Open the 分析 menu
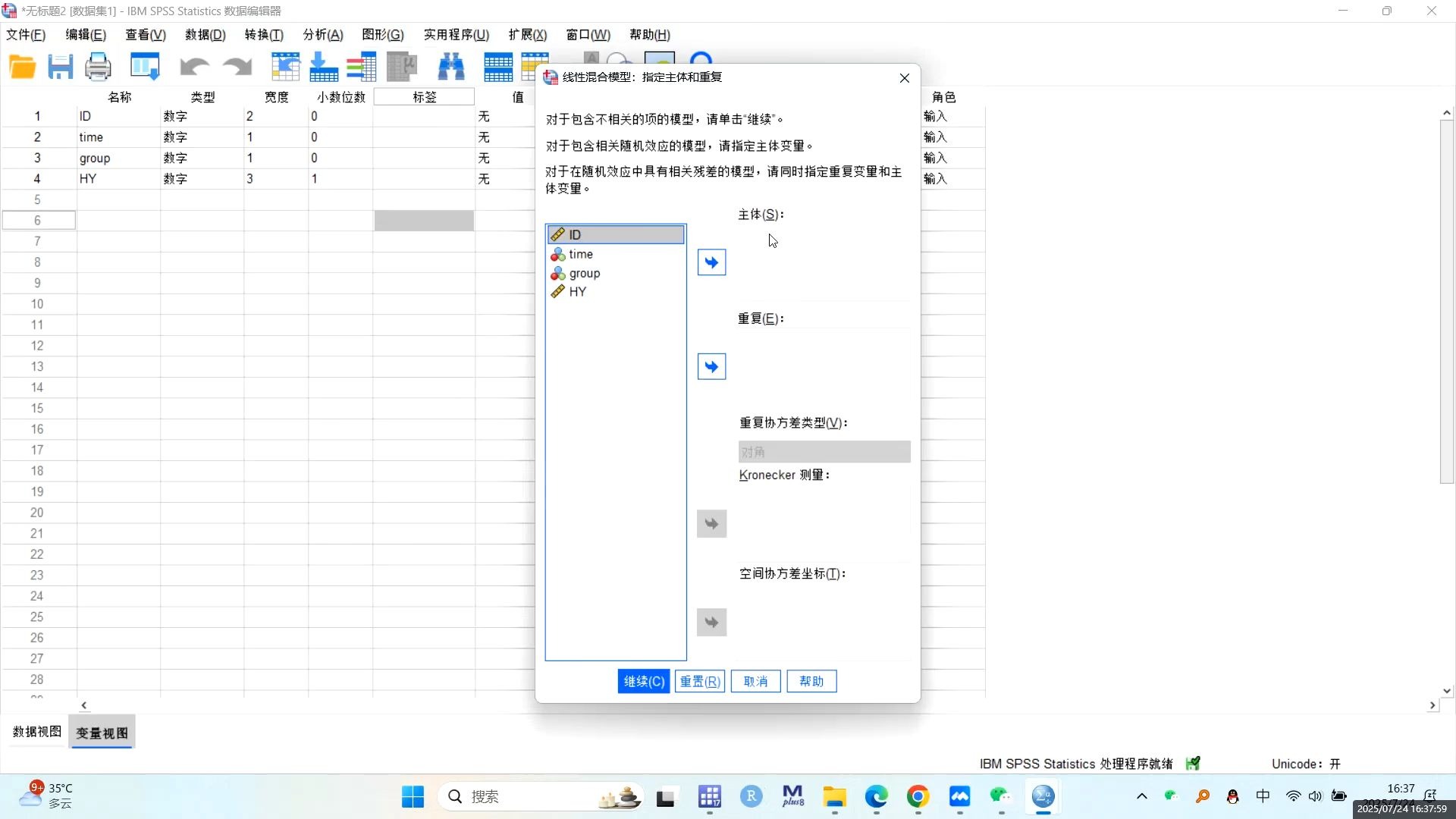The width and height of the screenshot is (1456, 819). click(322, 34)
